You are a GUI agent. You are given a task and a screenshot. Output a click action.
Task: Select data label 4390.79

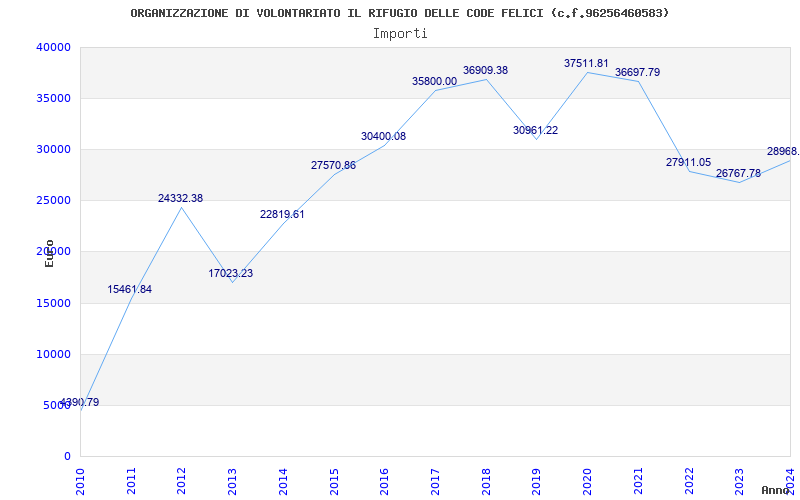pos(79,402)
